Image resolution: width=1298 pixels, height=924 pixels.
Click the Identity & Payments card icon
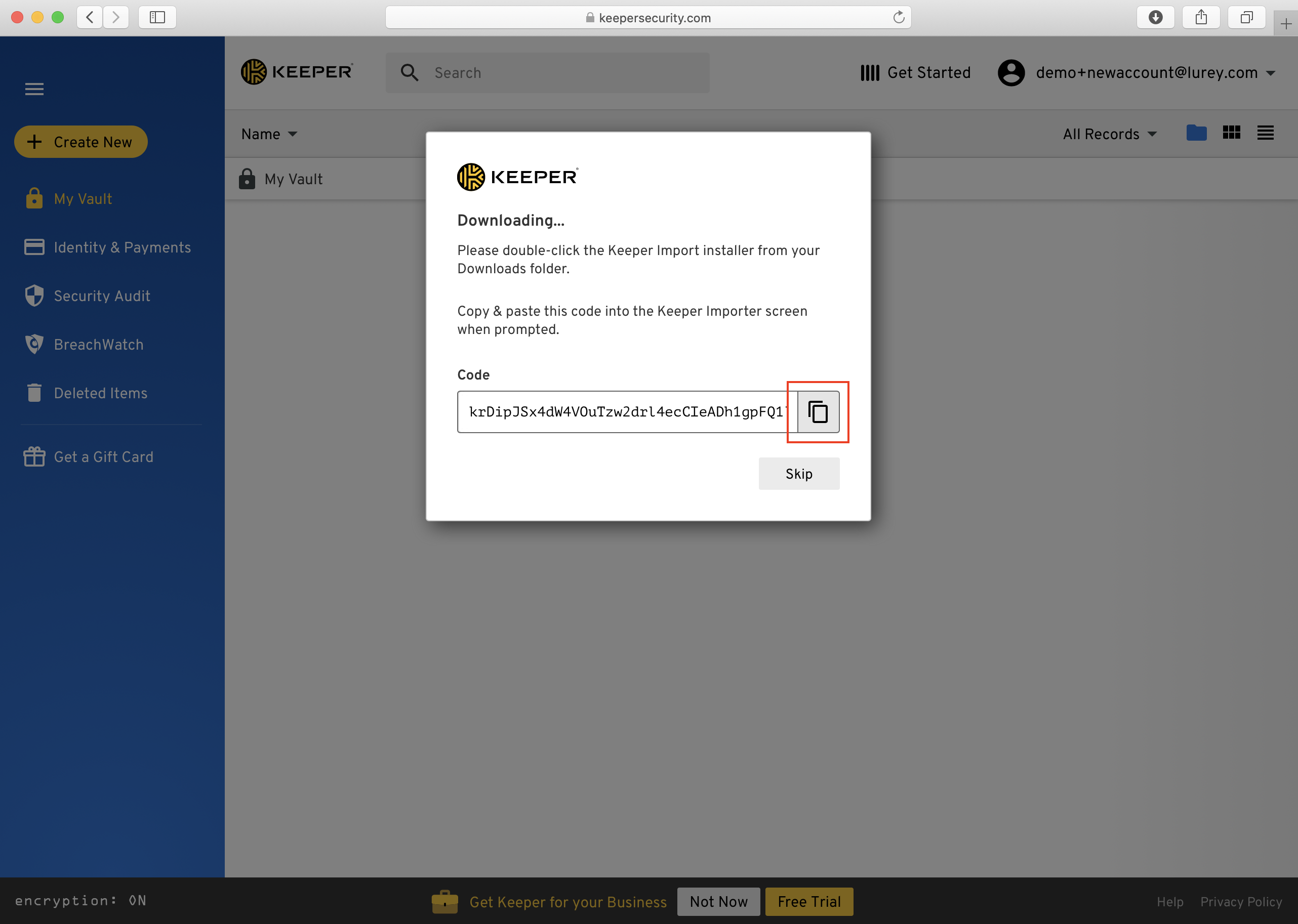(x=34, y=247)
